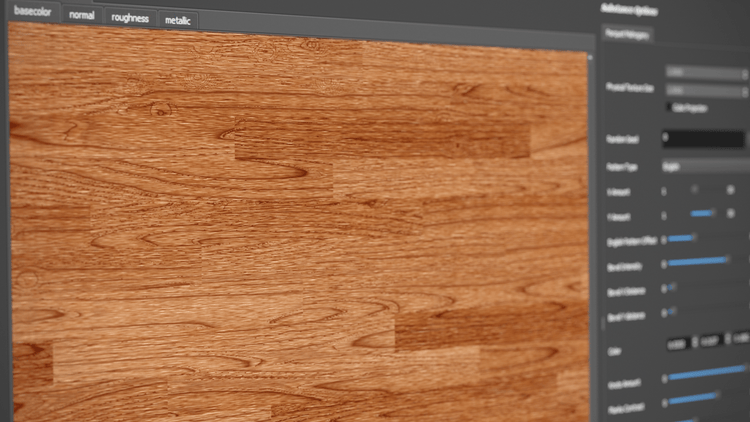Open the upper texture size dropdown
This screenshot has width=750, height=422.
coord(706,73)
